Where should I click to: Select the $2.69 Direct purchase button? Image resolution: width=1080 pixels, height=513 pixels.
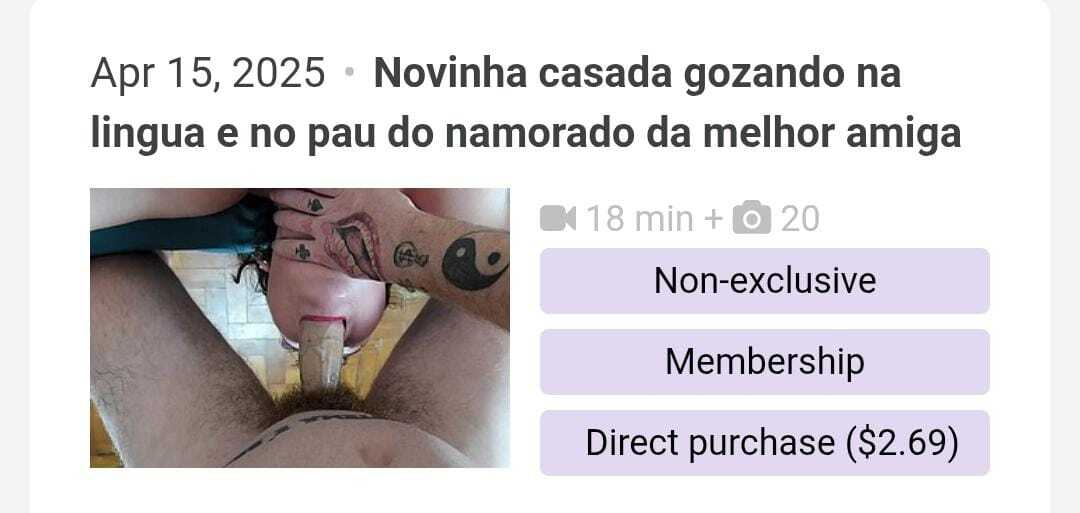click(x=765, y=443)
